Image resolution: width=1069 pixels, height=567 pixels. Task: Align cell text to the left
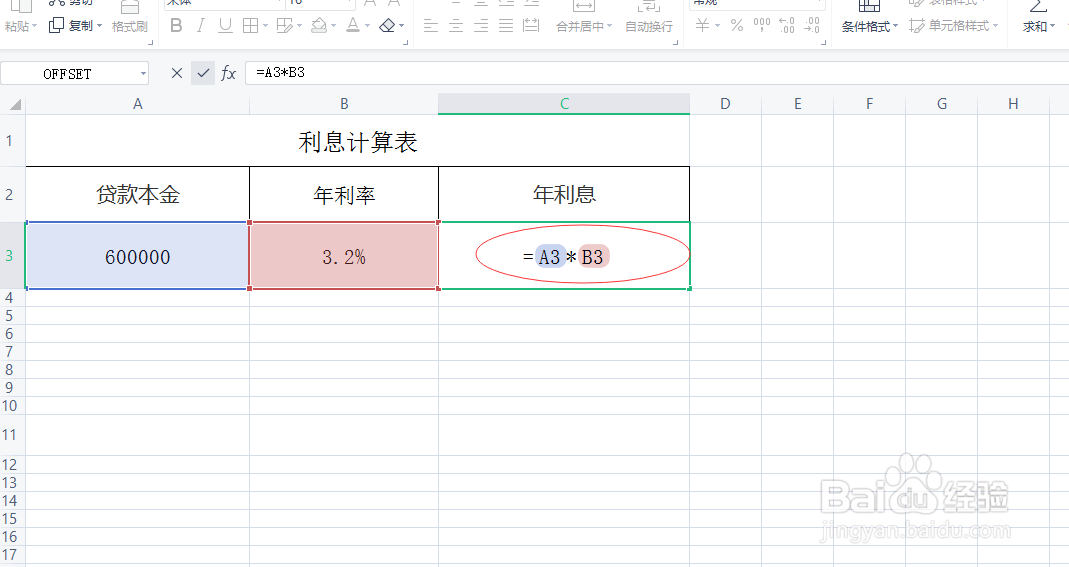431,26
